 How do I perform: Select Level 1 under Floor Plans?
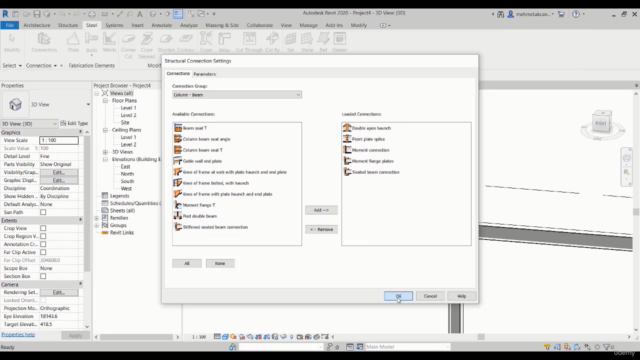coord(128,108)
